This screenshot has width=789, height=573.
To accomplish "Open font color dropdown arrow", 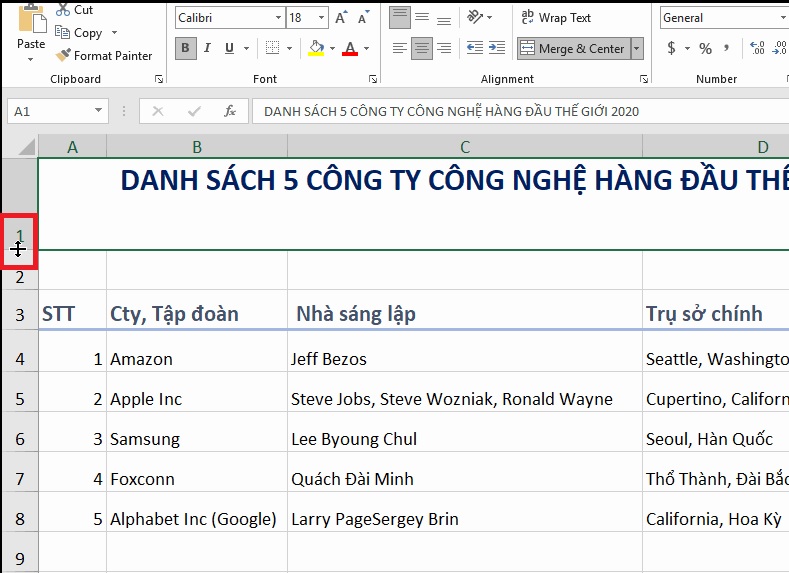I will click(x=366, y=48).
